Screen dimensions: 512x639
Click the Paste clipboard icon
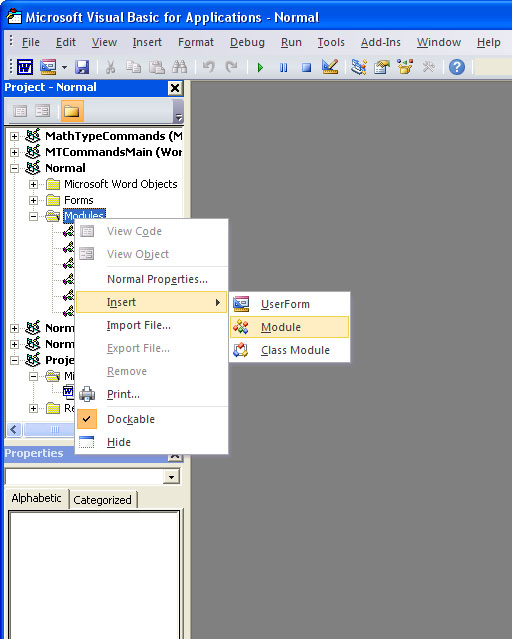157,67
